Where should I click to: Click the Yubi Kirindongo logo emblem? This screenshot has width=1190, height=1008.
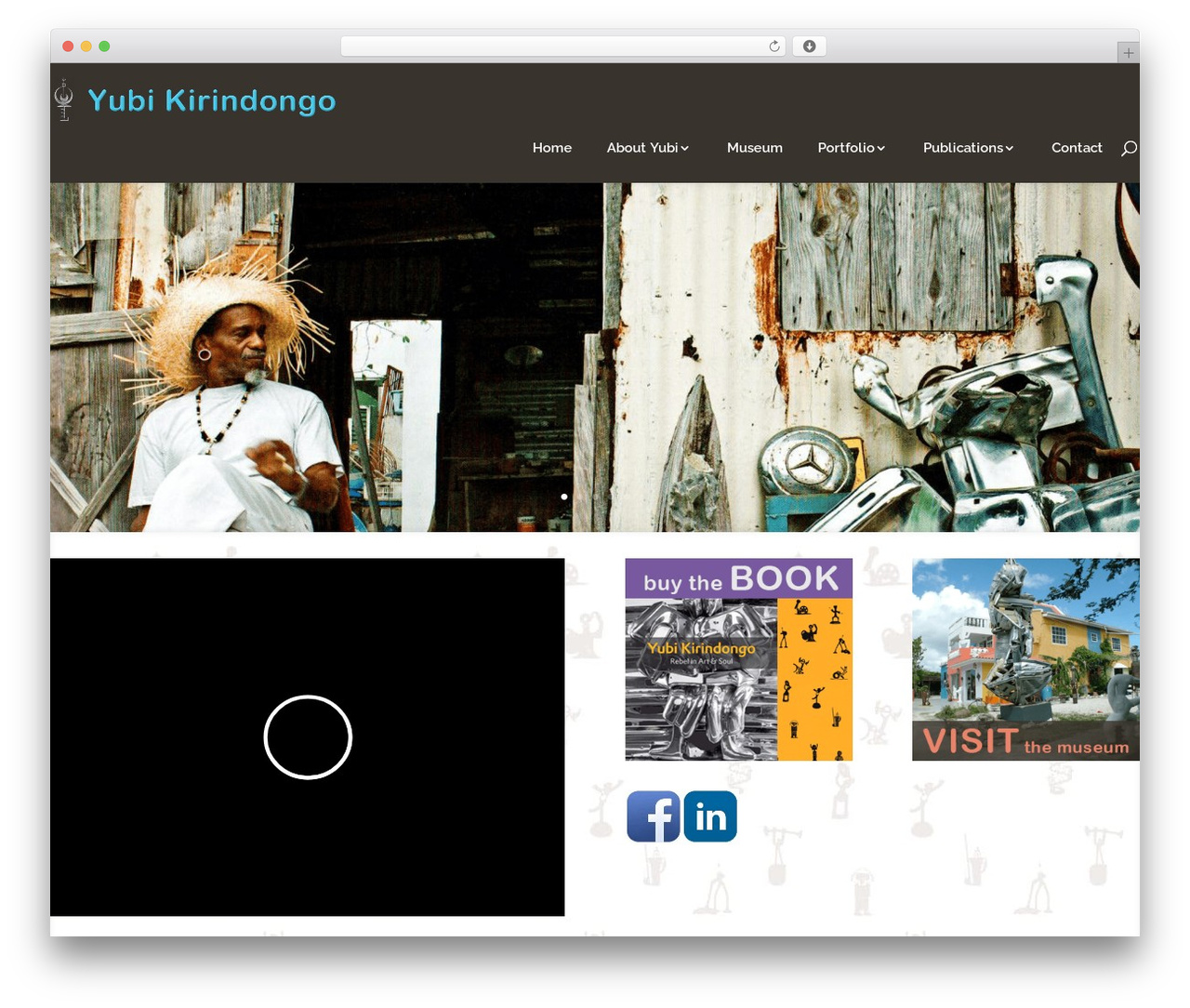[x=64, y=99]
